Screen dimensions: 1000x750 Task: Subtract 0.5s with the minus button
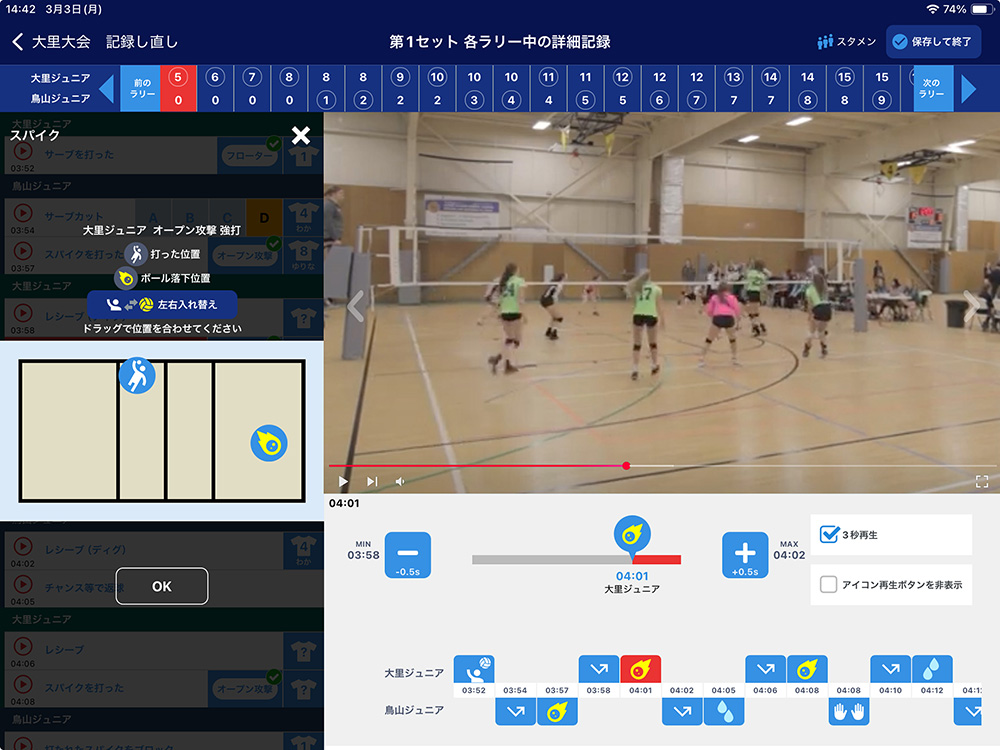408,554
